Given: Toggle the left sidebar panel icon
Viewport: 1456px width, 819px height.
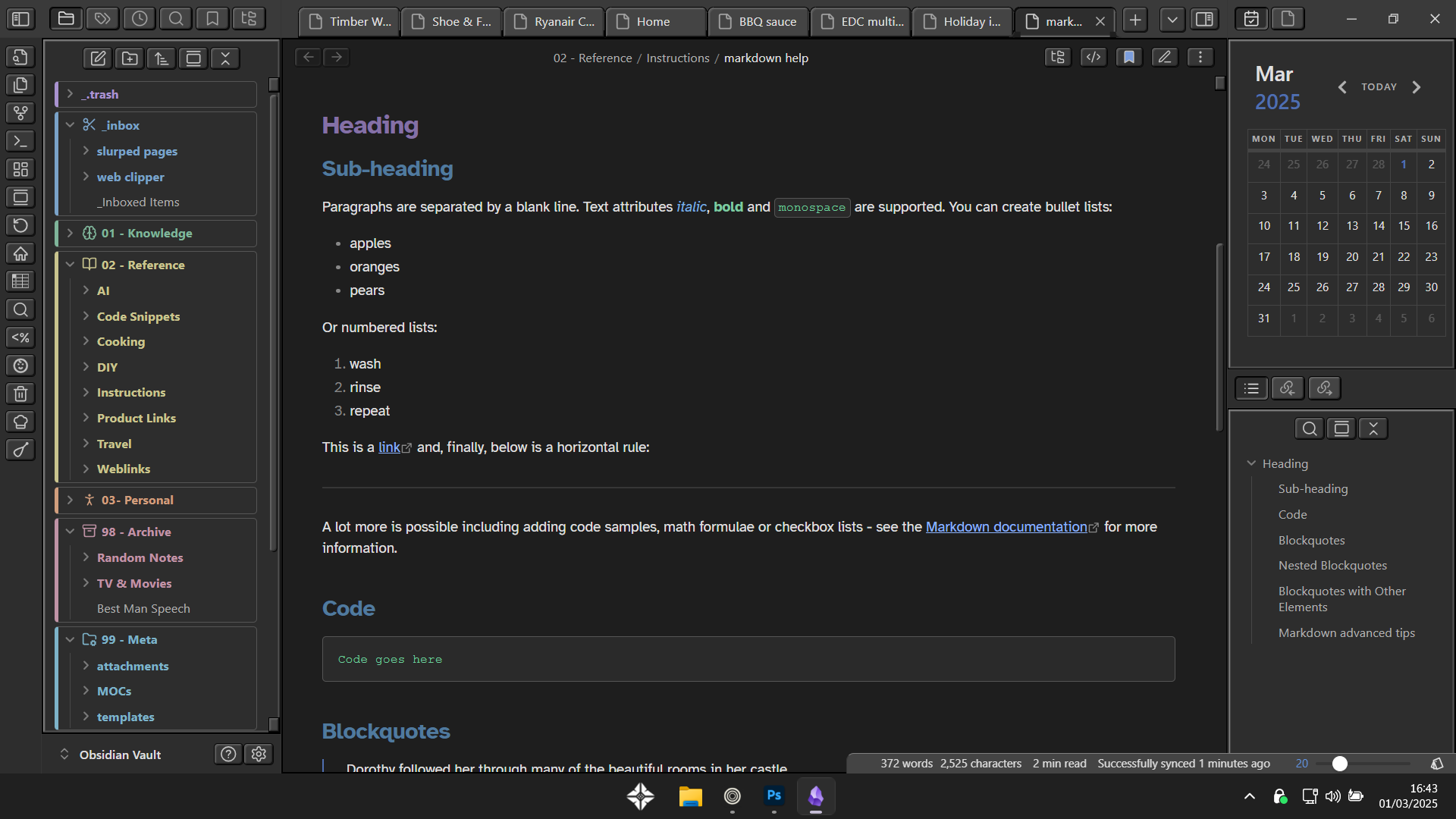Looking at the screenshot, I should [21, 19].
